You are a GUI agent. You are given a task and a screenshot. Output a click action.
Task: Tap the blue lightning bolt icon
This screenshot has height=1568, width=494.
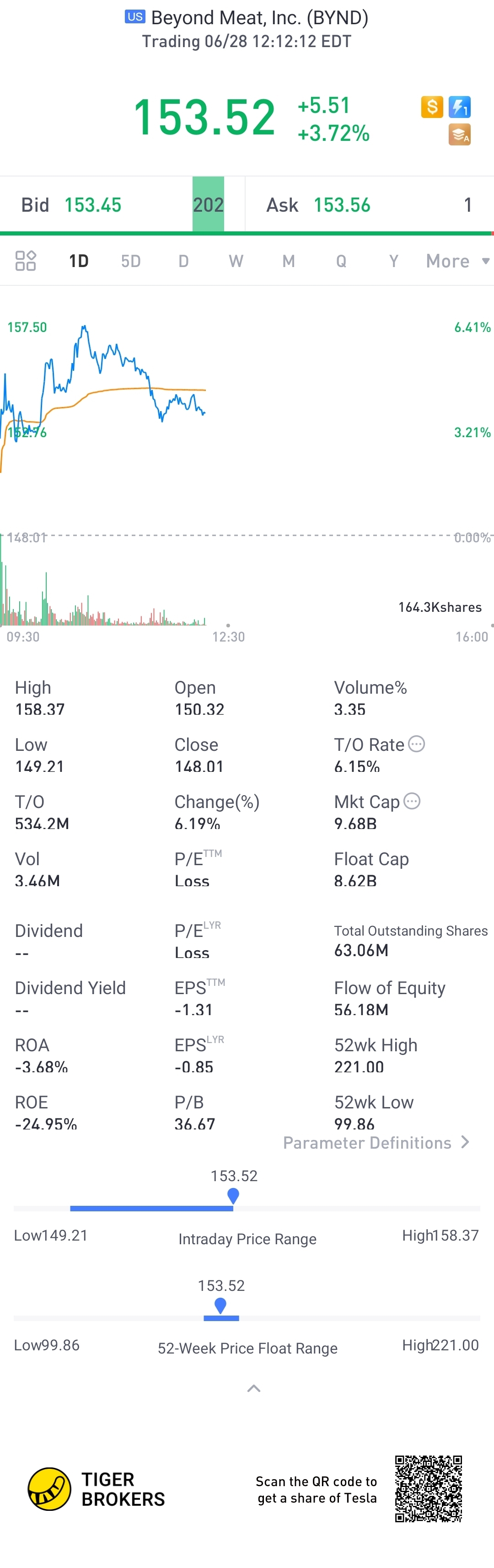pyautogui.click(x=459, y=107)
